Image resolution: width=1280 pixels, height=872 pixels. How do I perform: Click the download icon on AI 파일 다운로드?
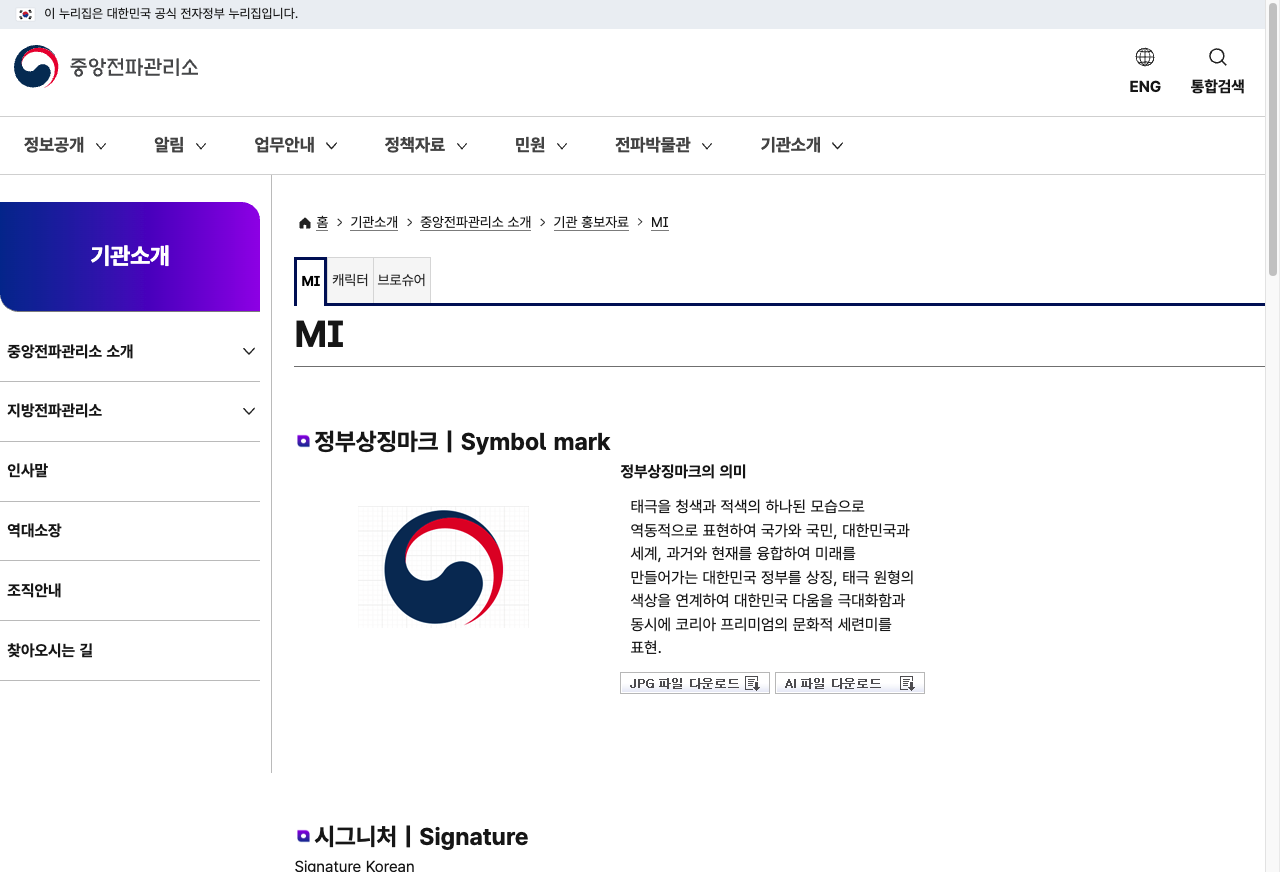click(x=908, y=684)
